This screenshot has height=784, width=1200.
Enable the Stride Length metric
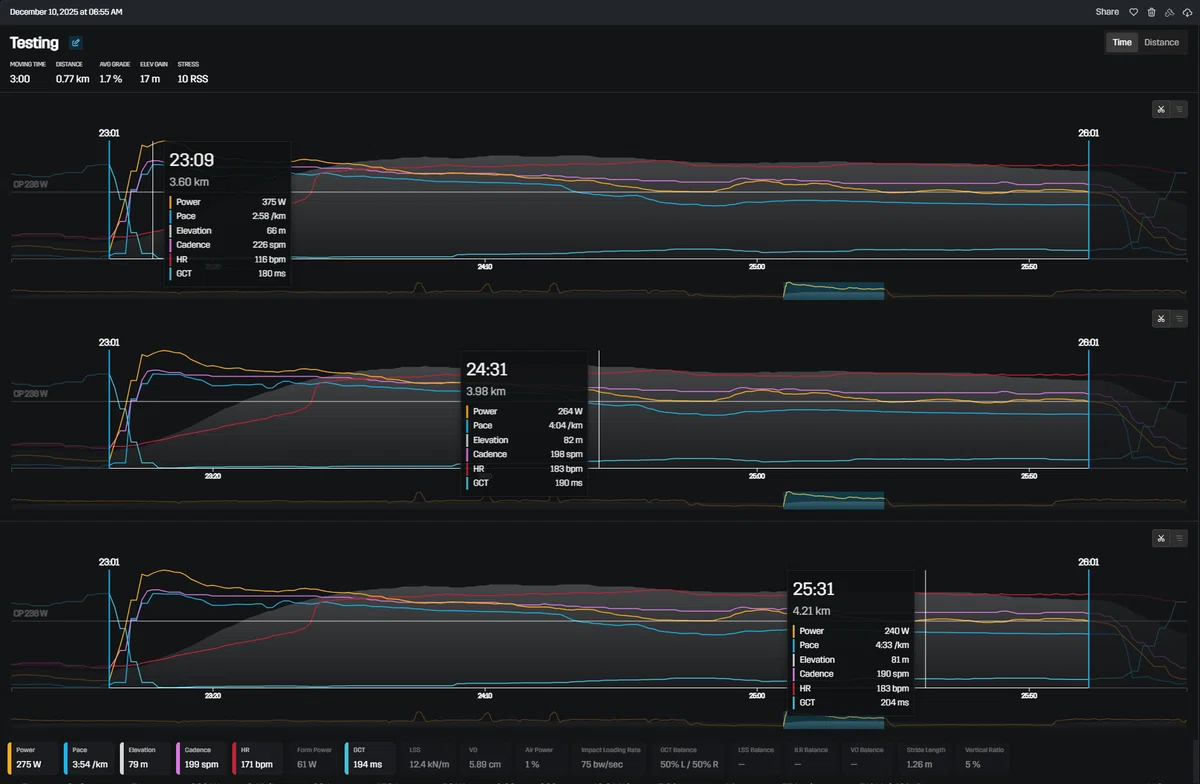click(929, 757)
